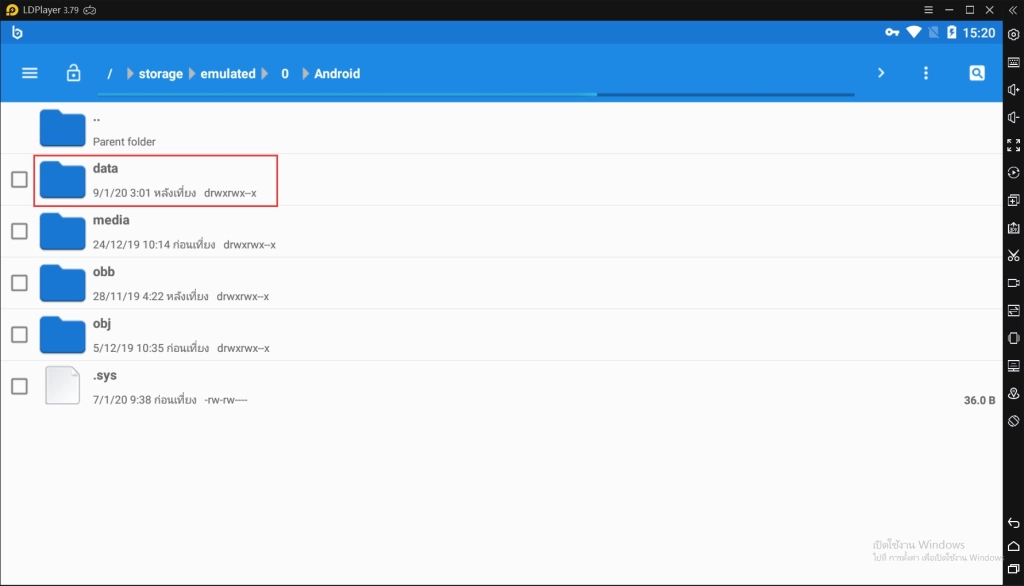Open the shared folder icon
Screen dimensions: 1024x586
(1014, 366)
